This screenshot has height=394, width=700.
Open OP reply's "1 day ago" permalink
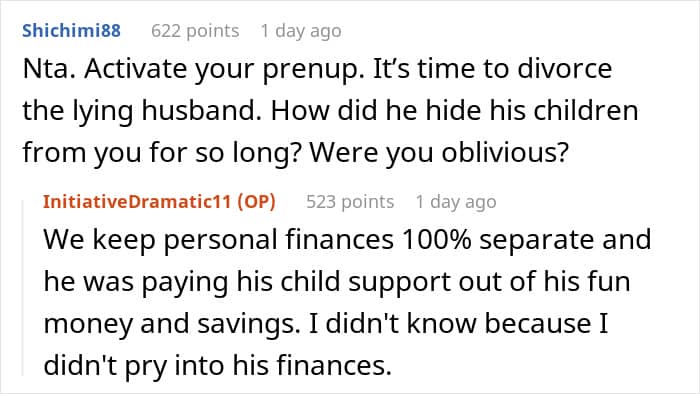tap(456, 202)
